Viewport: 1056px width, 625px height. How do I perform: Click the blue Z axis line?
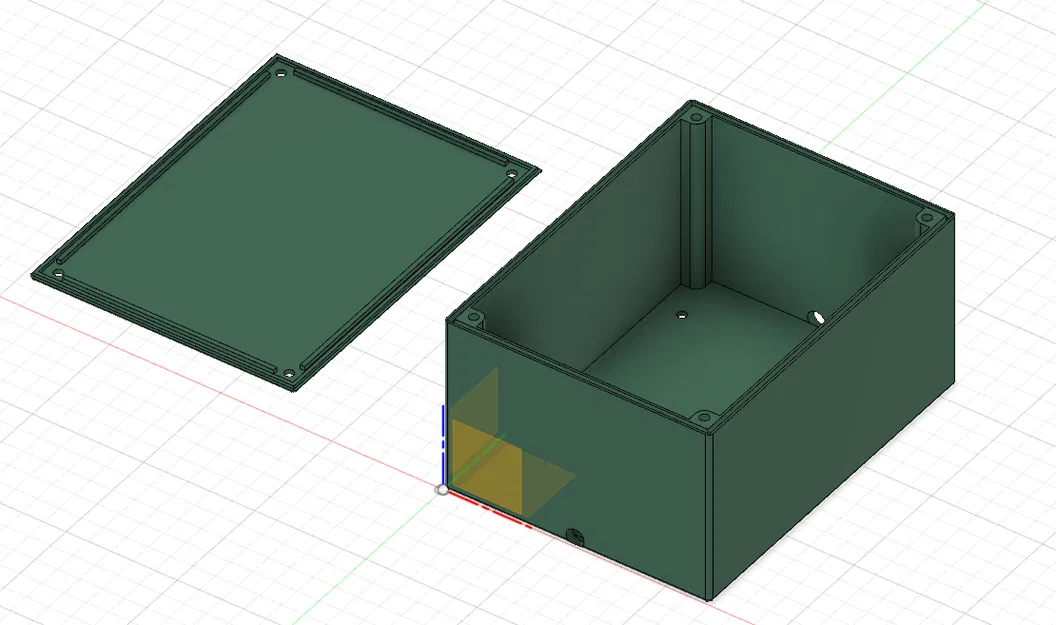(x=443, y=430)
